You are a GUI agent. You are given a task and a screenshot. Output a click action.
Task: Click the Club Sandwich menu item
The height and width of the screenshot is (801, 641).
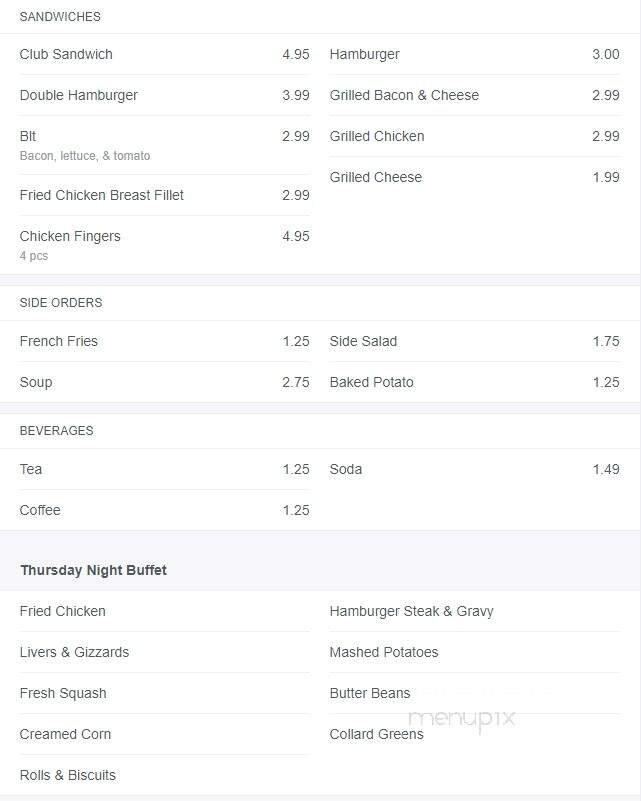(x=66, y=55)
